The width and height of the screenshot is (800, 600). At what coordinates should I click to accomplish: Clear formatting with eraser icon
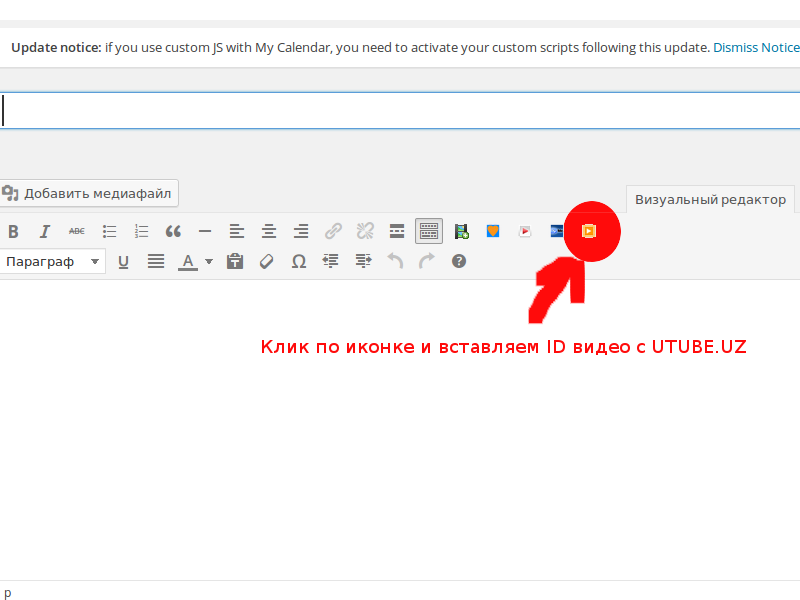click(x=266, y=262)
